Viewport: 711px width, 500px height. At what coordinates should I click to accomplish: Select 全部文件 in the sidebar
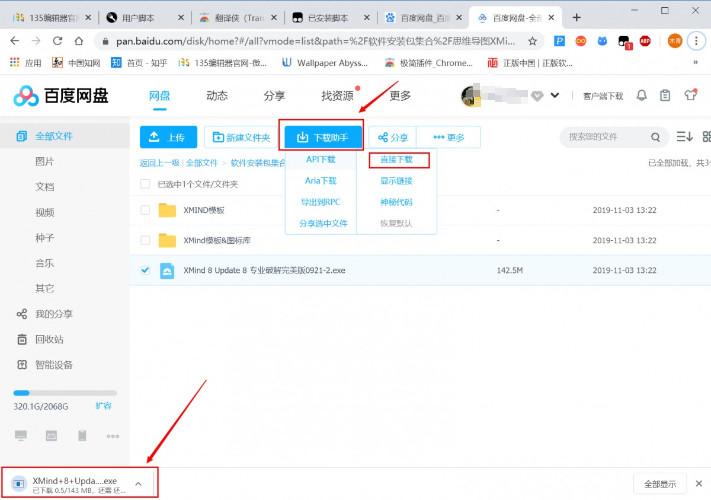point(64,136)
